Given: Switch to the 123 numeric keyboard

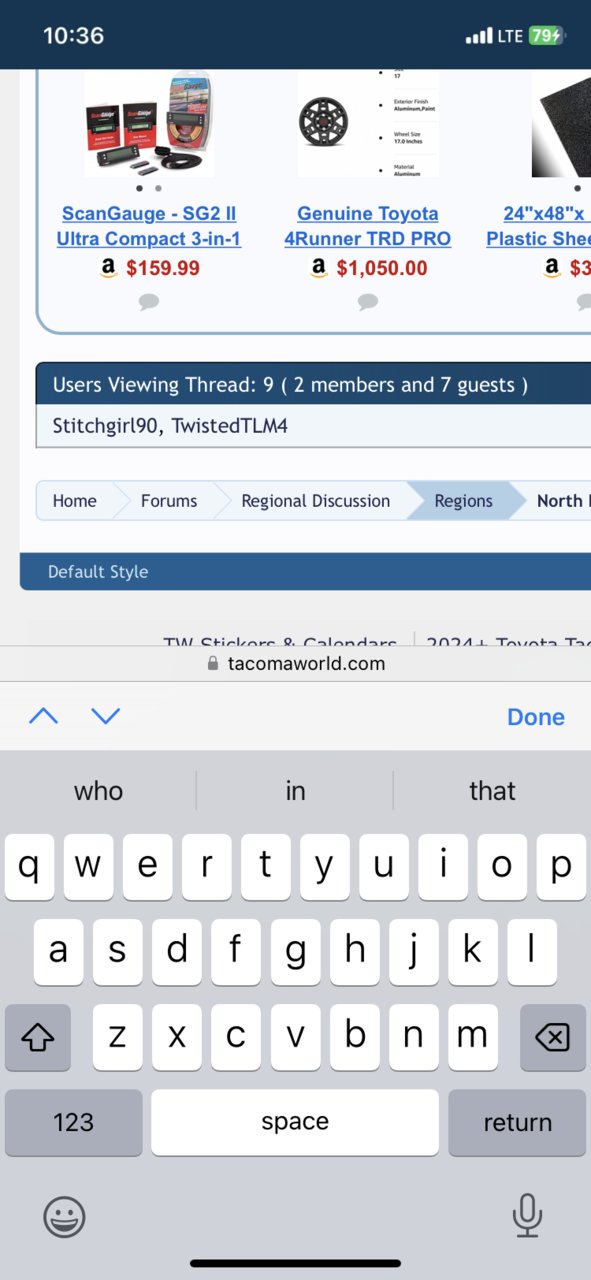Looking at the screenshot, I should tap(73, 1123).
